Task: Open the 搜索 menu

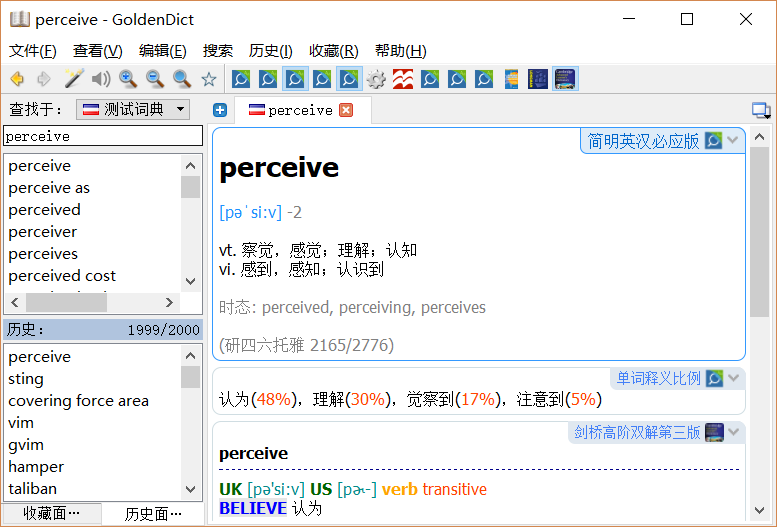Action: (x=218, y=51)
